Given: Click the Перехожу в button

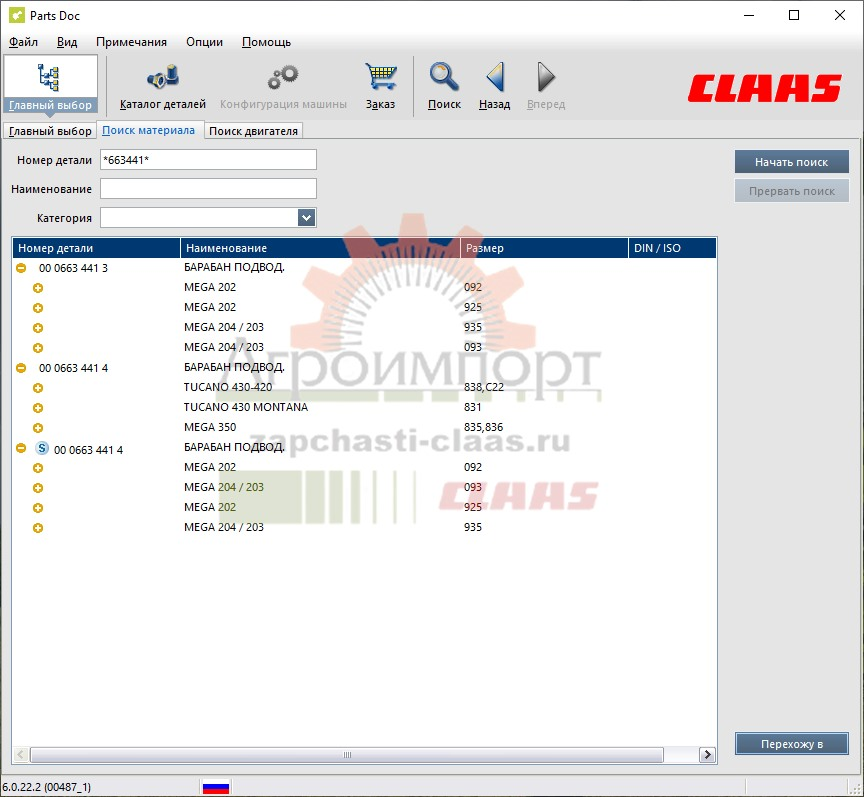Looking at the screenshot, I should [x=792, y=744].
